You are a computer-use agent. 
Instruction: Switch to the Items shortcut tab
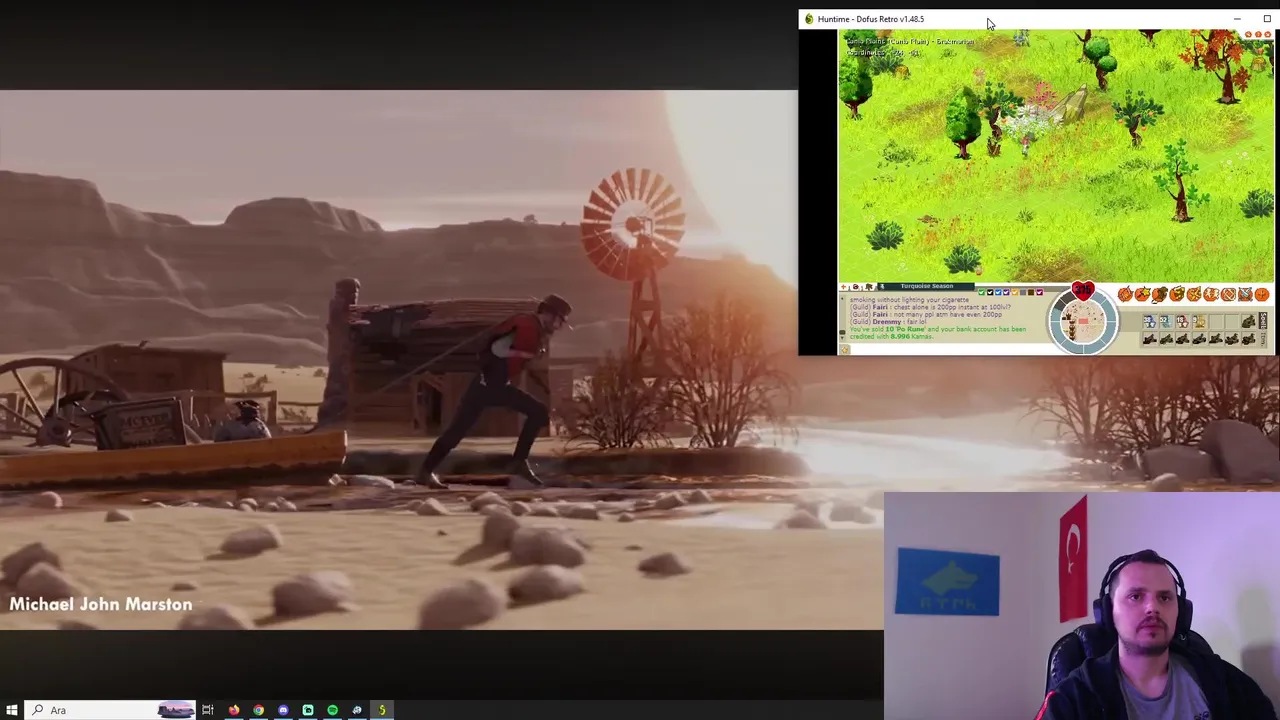[x=1264, y=339]
